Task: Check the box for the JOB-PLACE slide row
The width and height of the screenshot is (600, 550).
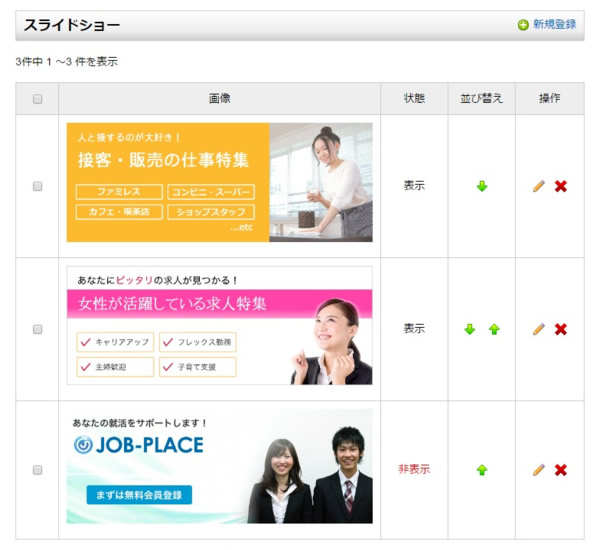Action: click(38, 470)
